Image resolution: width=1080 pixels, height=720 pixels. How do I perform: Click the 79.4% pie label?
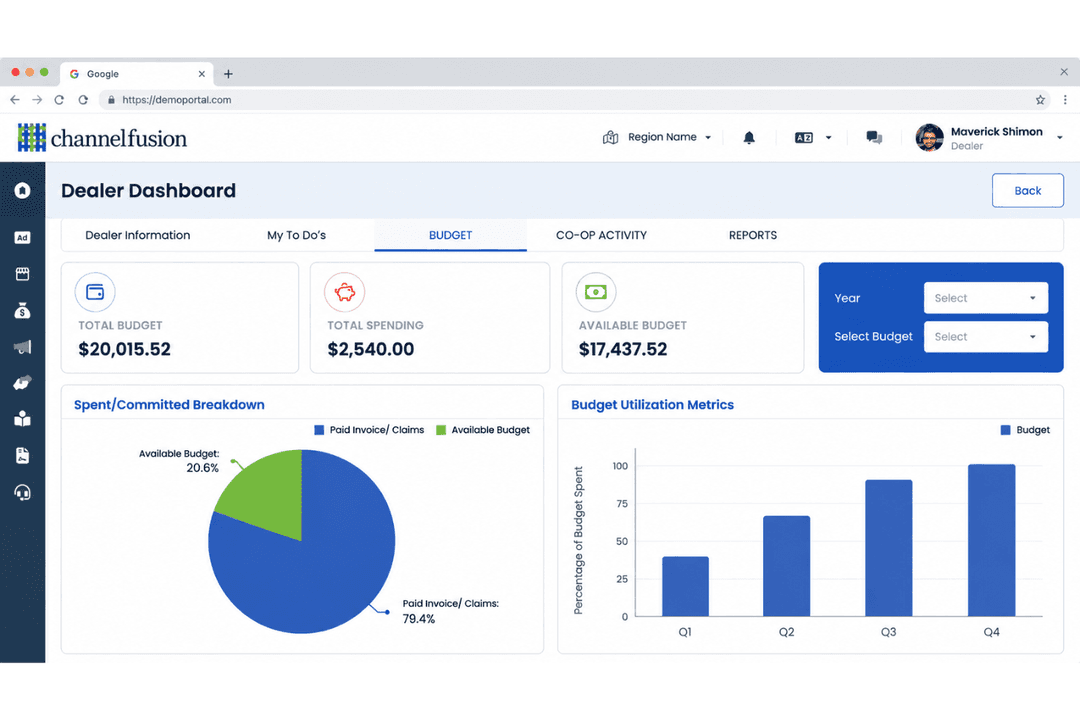coord(419,619)
